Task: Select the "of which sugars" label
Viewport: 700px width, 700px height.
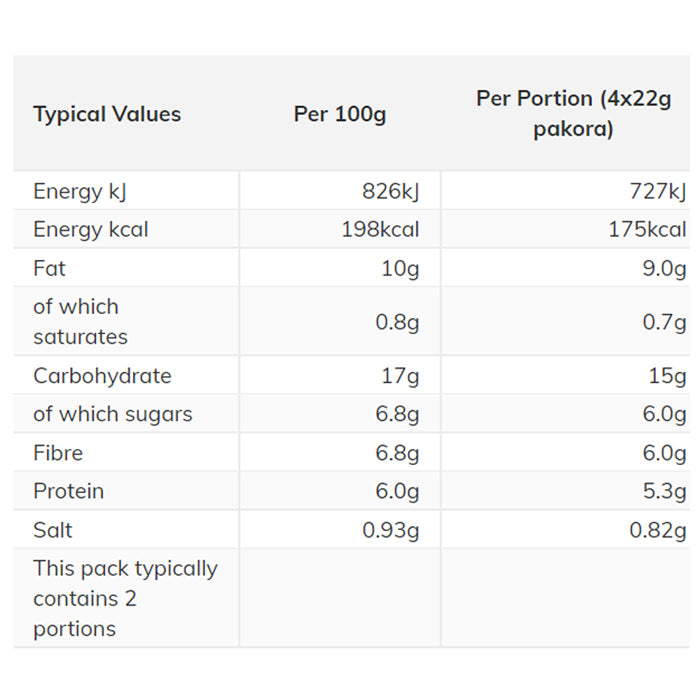Action: pyautogui.click(x=112, y=414)
